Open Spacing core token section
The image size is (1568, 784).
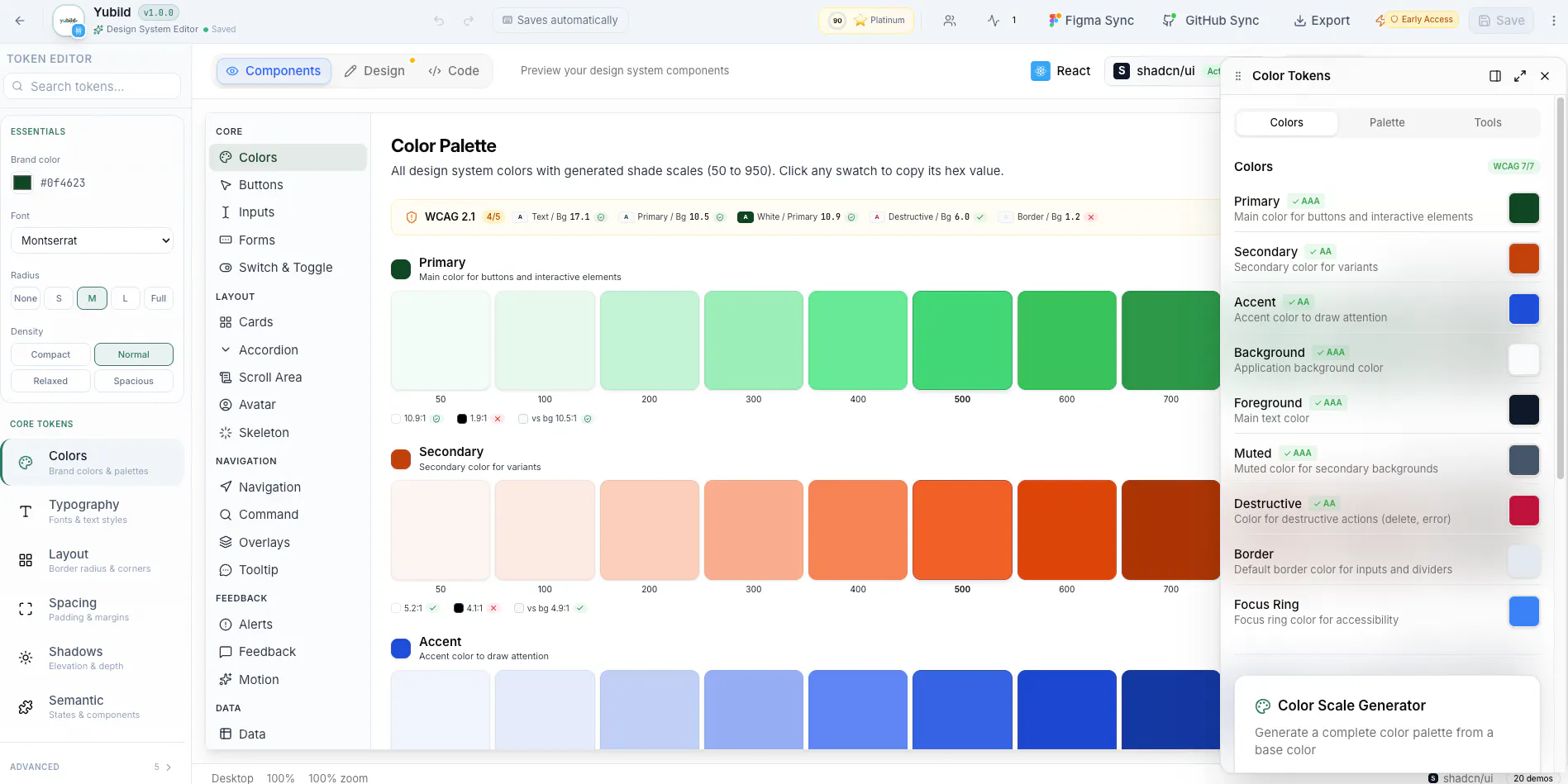pos(92,610)
